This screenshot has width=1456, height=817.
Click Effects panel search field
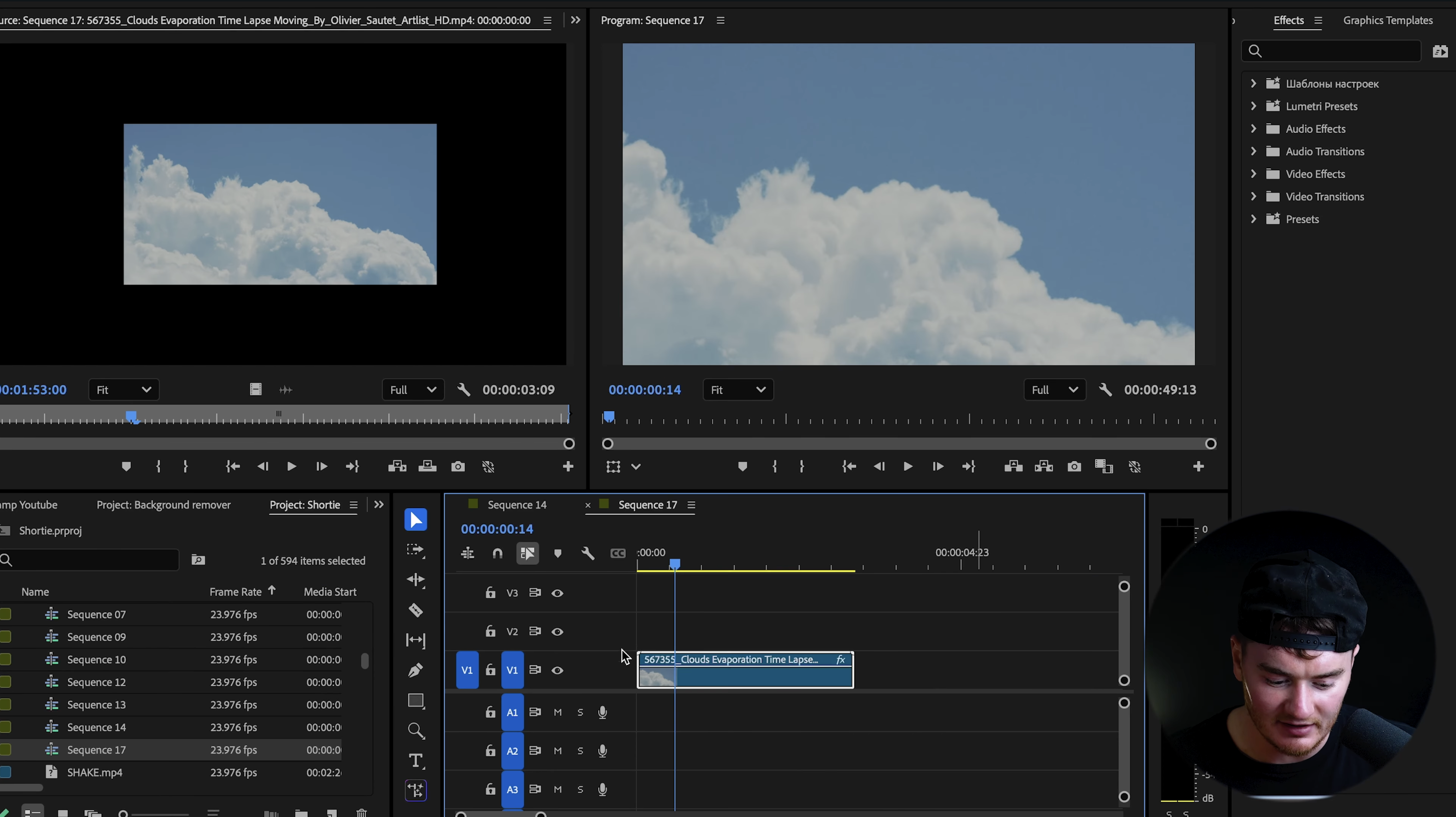[x=1331, y=51]
